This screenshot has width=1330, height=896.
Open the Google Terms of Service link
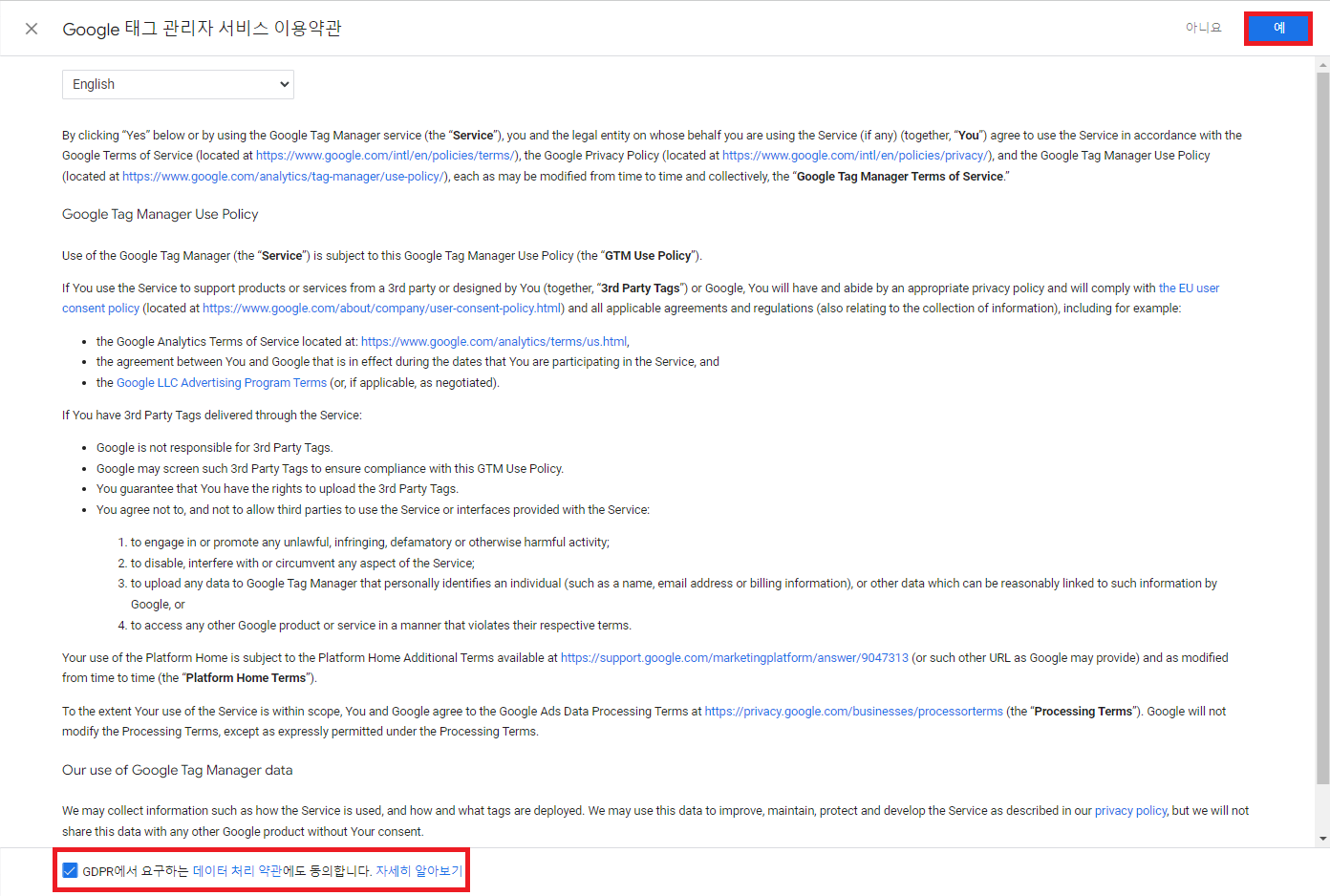point(386,155)
